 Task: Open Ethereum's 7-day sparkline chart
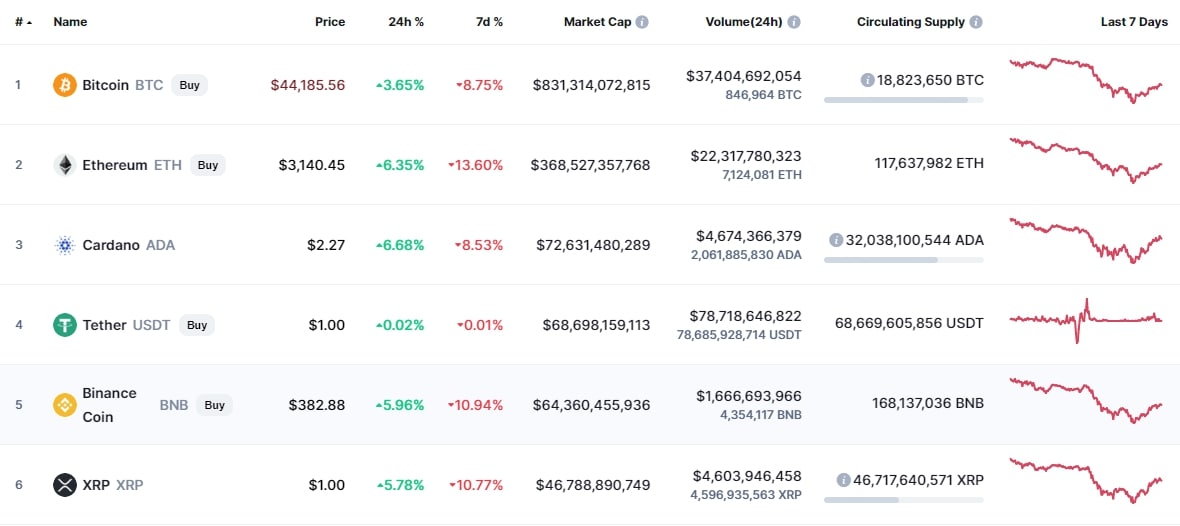(x=1086, y=160)
